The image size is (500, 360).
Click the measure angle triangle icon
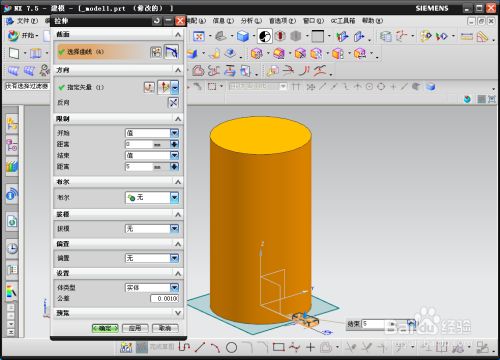[x=482, y=36]
